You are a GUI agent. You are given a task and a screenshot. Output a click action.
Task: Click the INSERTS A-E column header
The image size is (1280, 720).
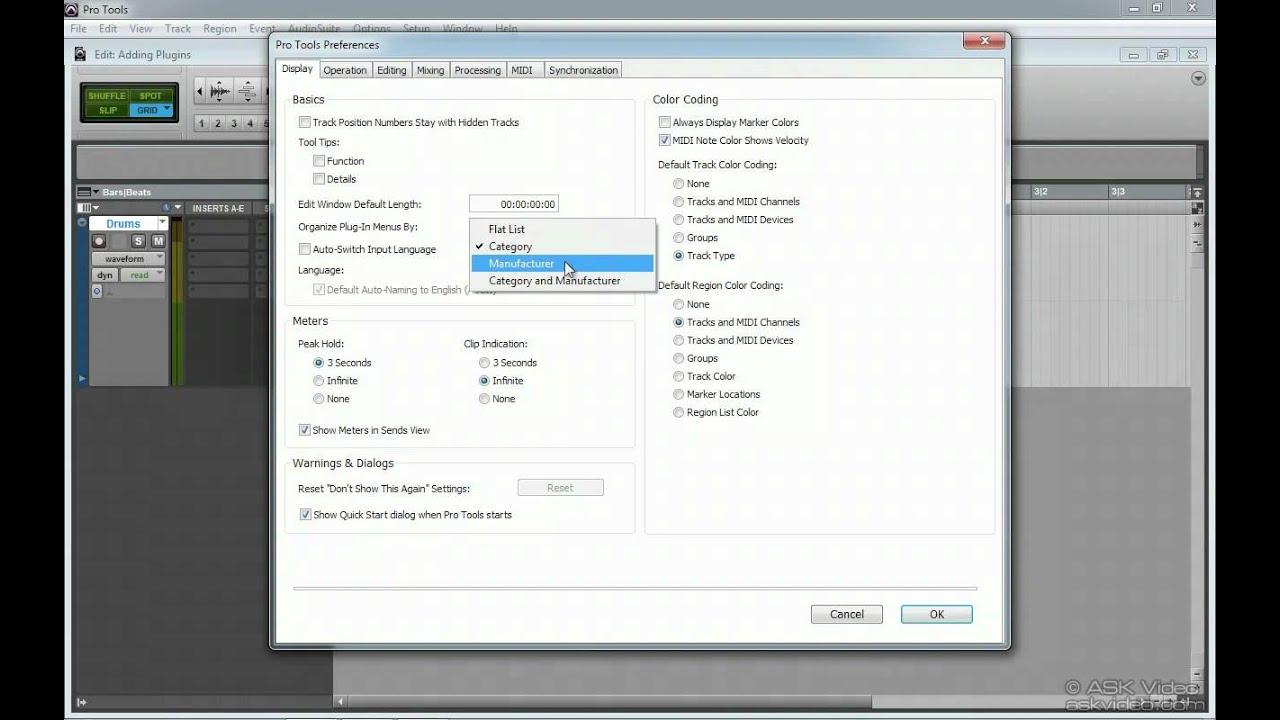tap(218, 208)
